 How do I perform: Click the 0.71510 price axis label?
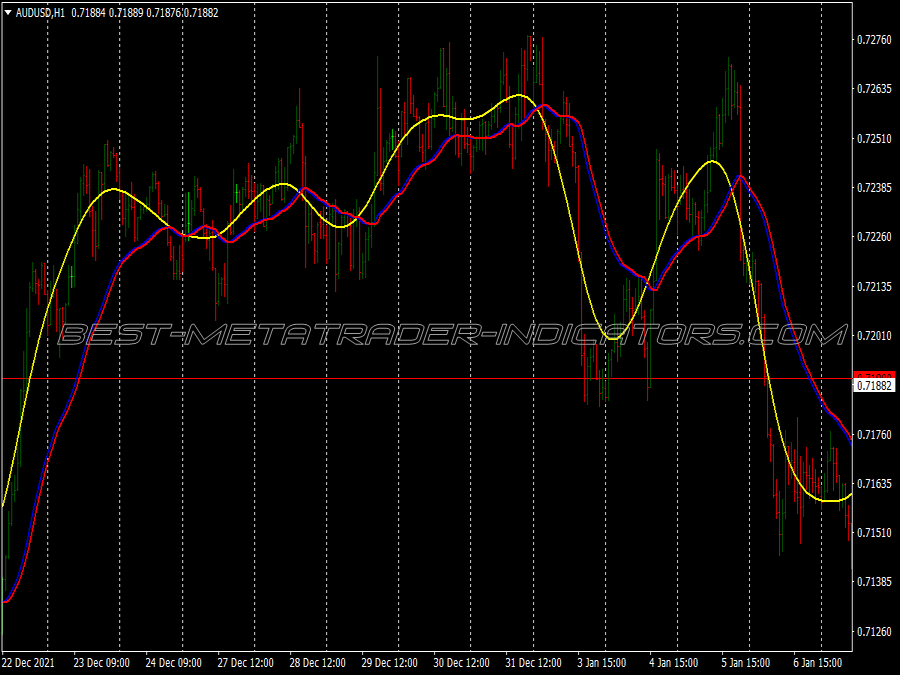[874, 533]
